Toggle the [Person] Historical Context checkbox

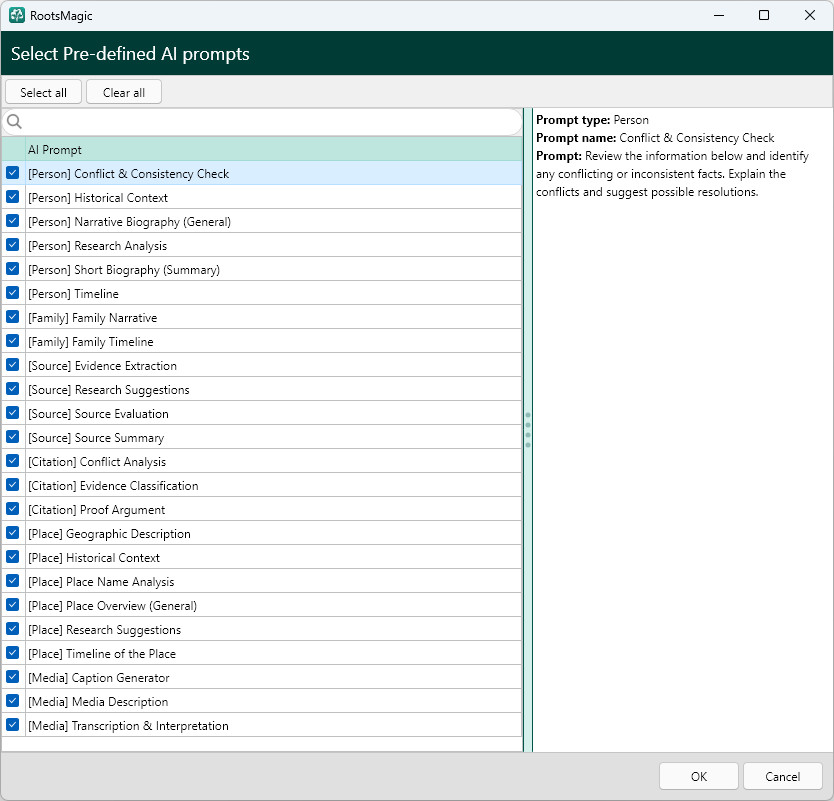[13, 197]
